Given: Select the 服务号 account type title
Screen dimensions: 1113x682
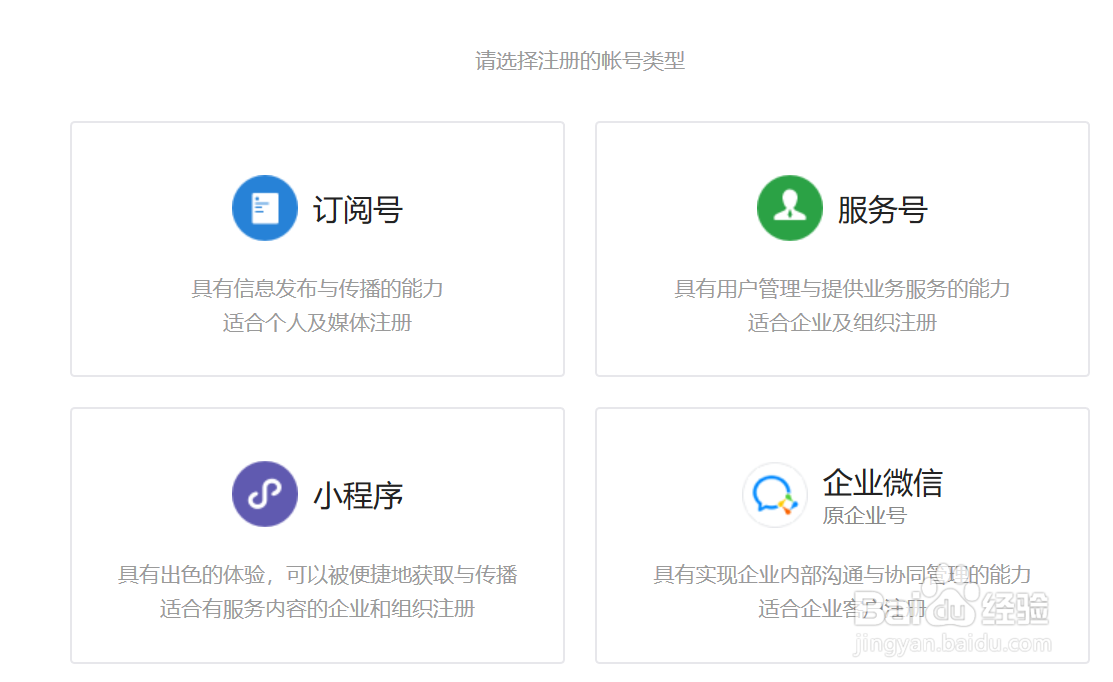Looking at the screenshot, I should (882, 210).
